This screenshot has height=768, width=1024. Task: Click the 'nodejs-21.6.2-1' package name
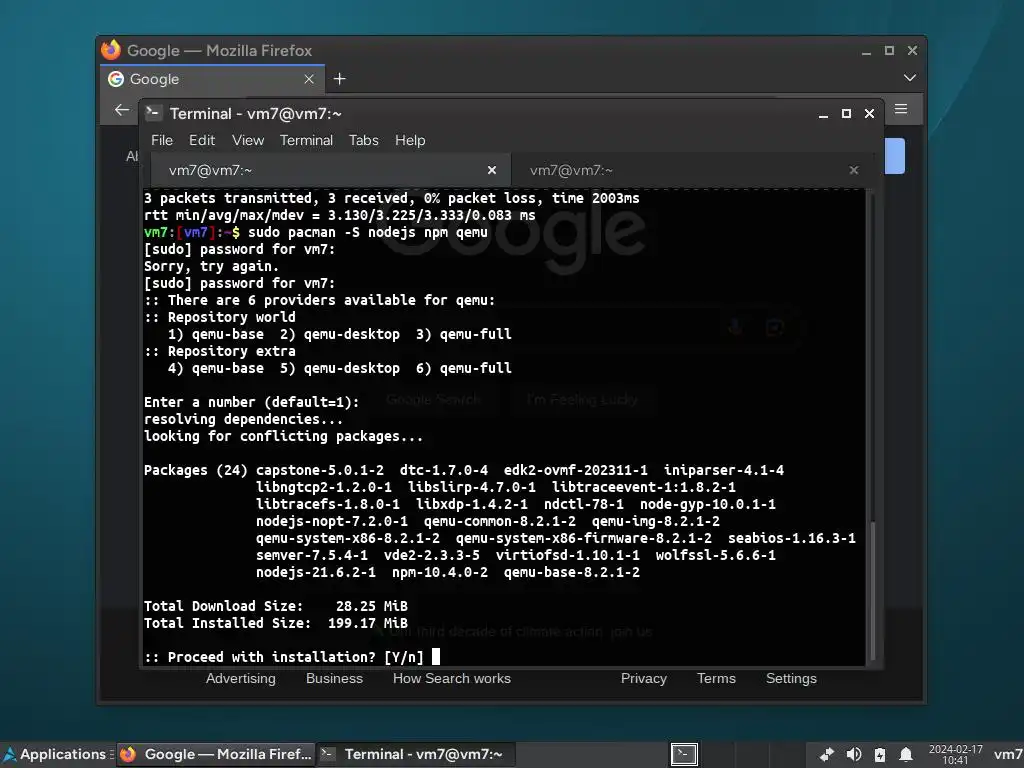[316, 572]
